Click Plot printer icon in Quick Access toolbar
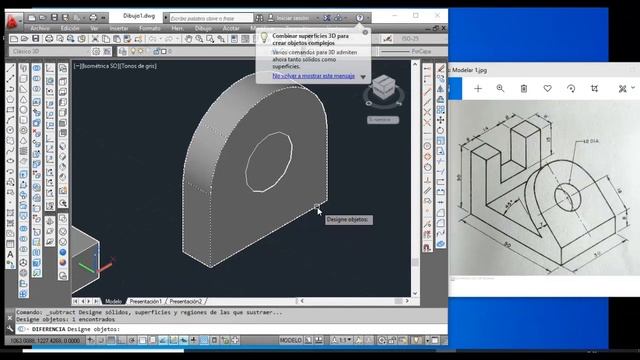 click(x=93, y=18)
